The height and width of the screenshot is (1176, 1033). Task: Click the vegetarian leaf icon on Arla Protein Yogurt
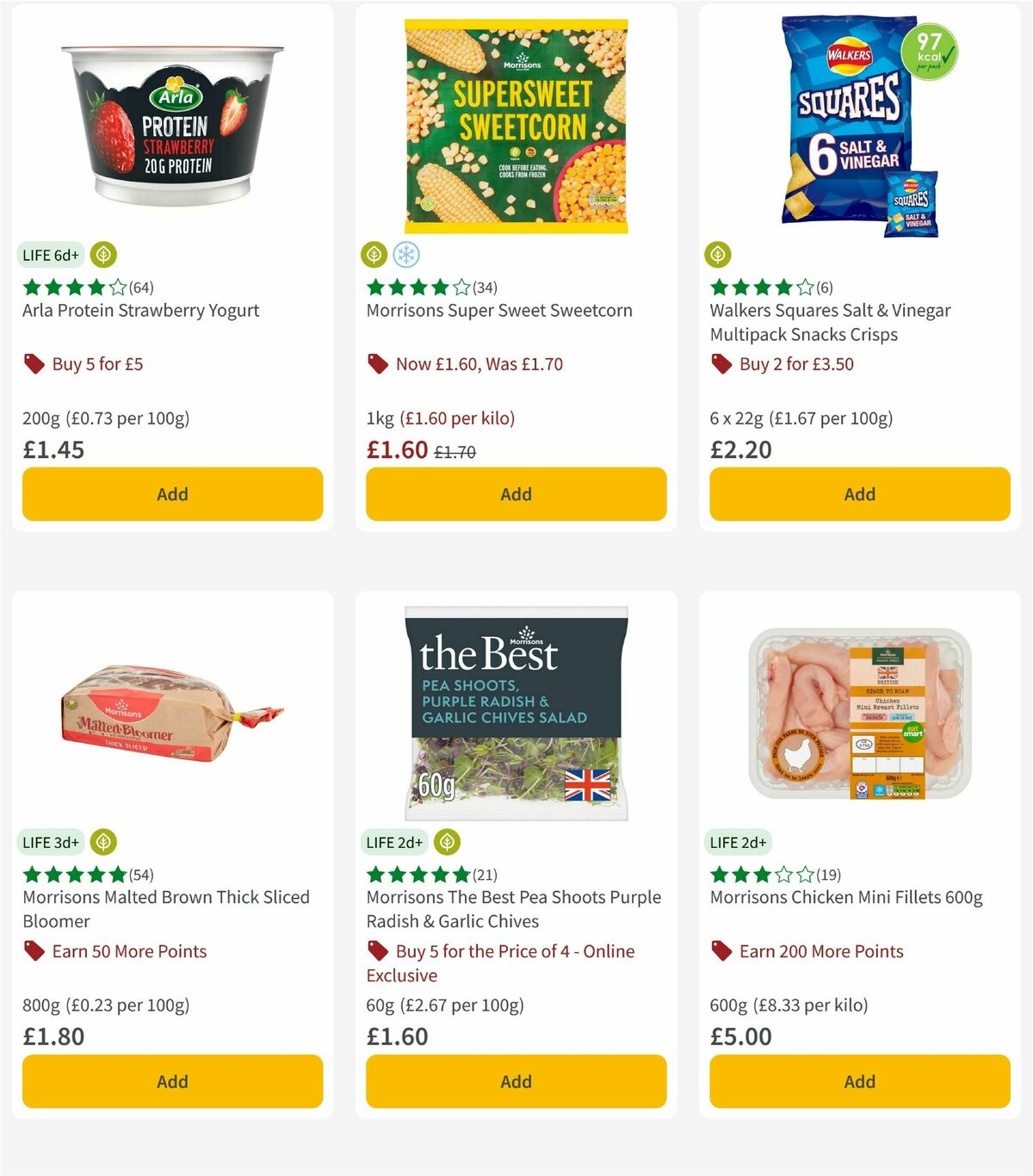(x=102, y=255)
